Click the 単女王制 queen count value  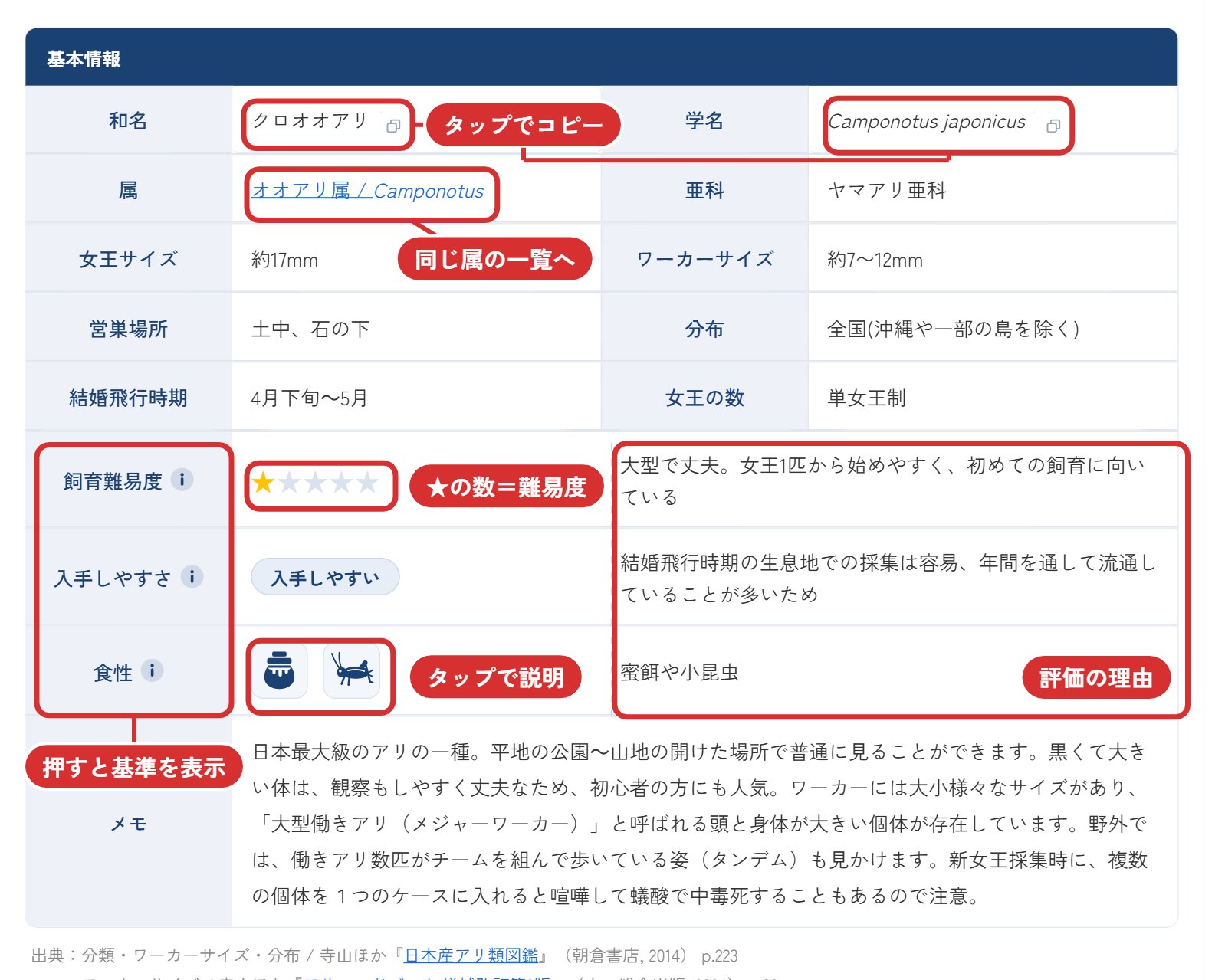pos(867,398)
